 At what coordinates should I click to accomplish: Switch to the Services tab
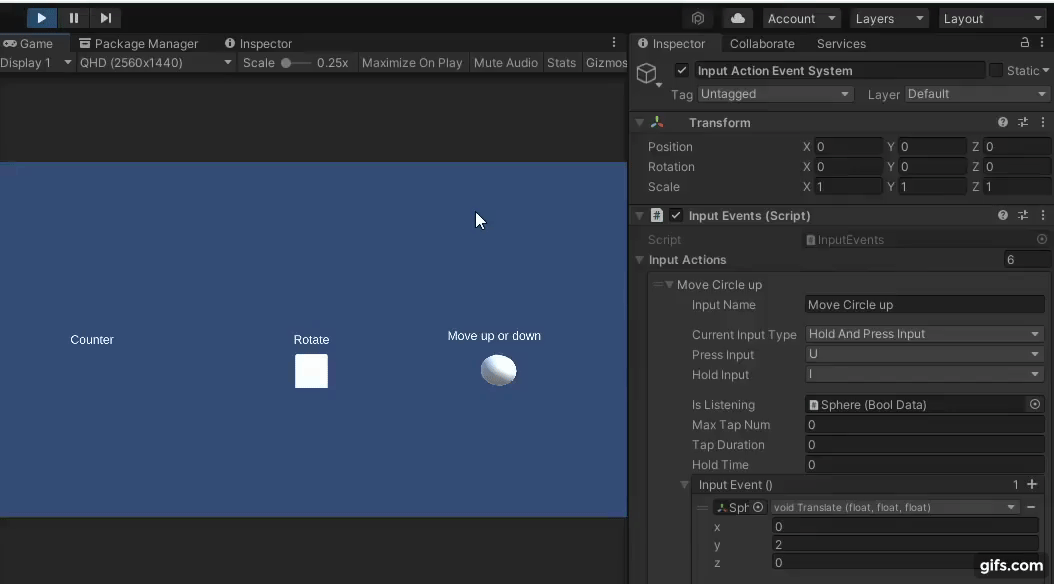(x=841, y=43)
